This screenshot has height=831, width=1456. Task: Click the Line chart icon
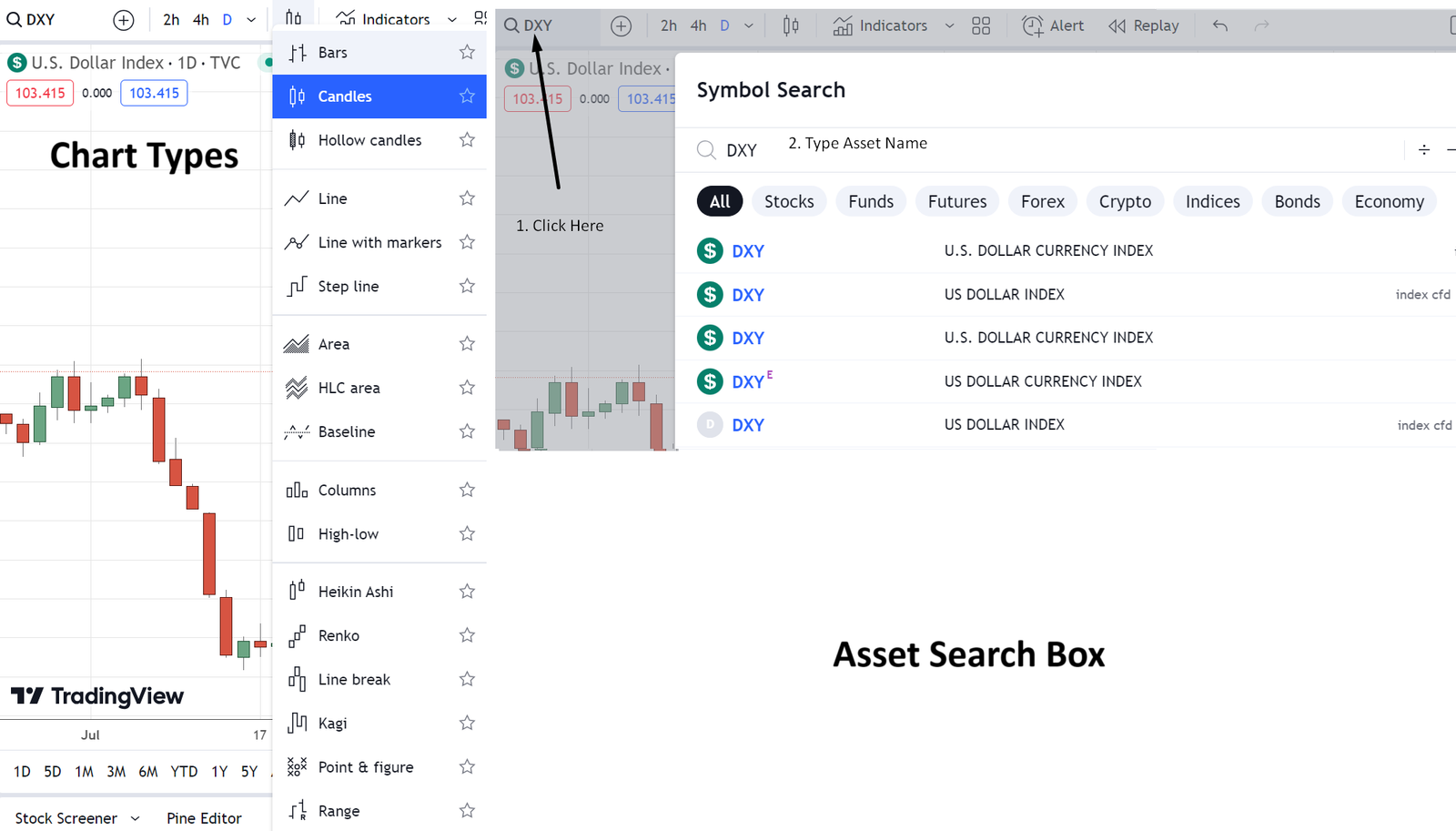coord(297,198)
